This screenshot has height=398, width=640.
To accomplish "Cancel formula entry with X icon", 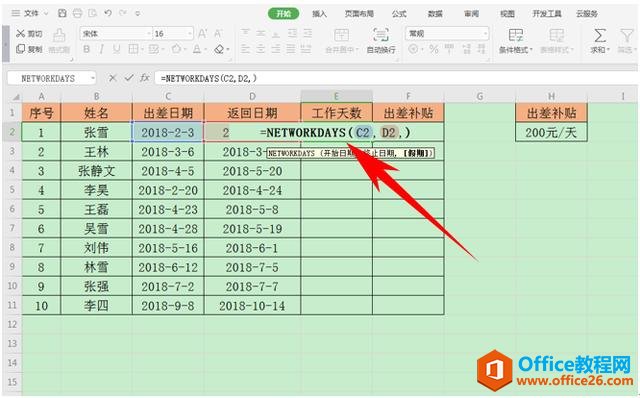I will click(x=113, y=78).
